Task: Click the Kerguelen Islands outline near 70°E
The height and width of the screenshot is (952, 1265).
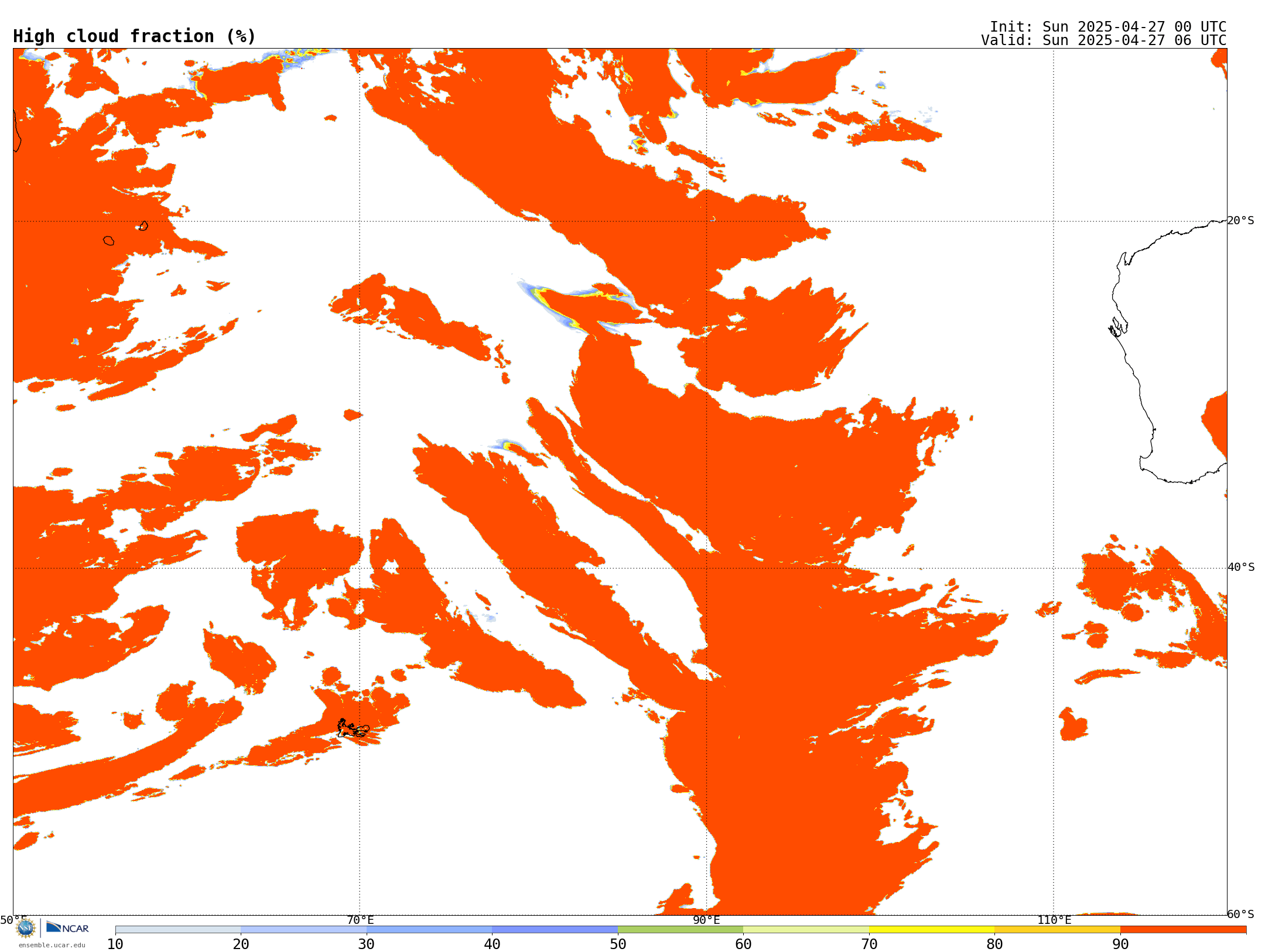Action: coord(353,728)
